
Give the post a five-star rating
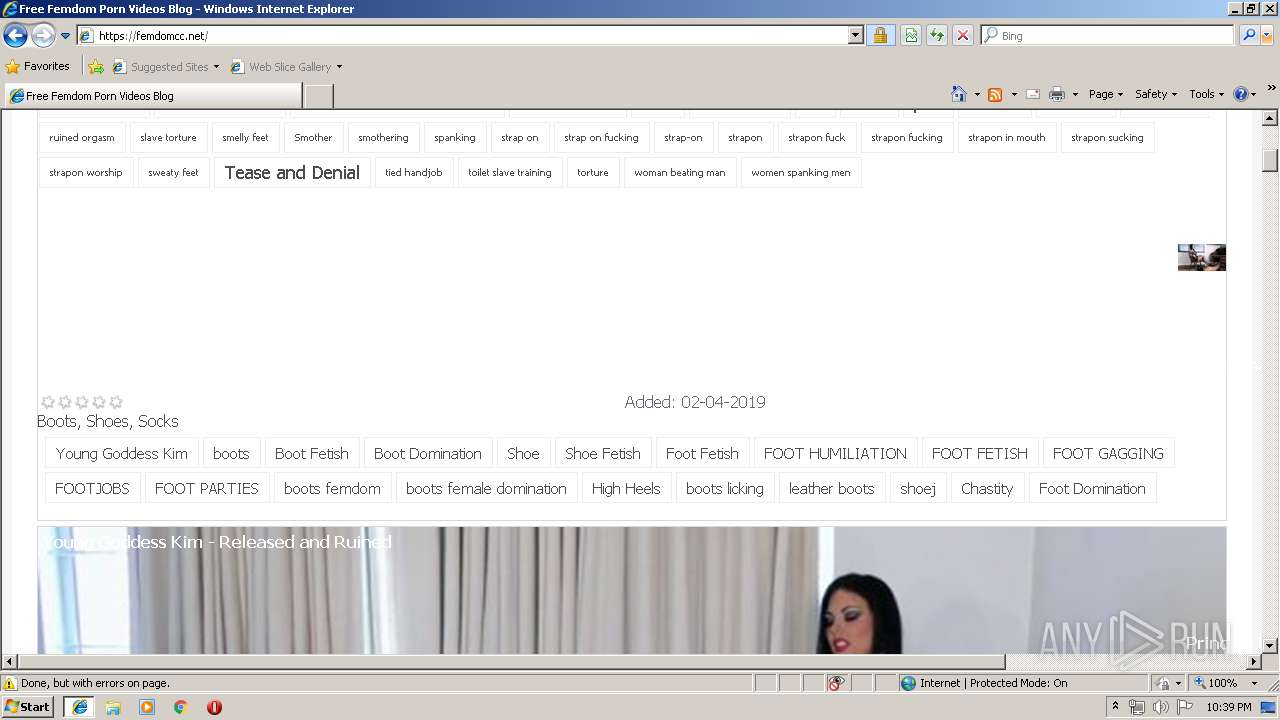(116, 402)
